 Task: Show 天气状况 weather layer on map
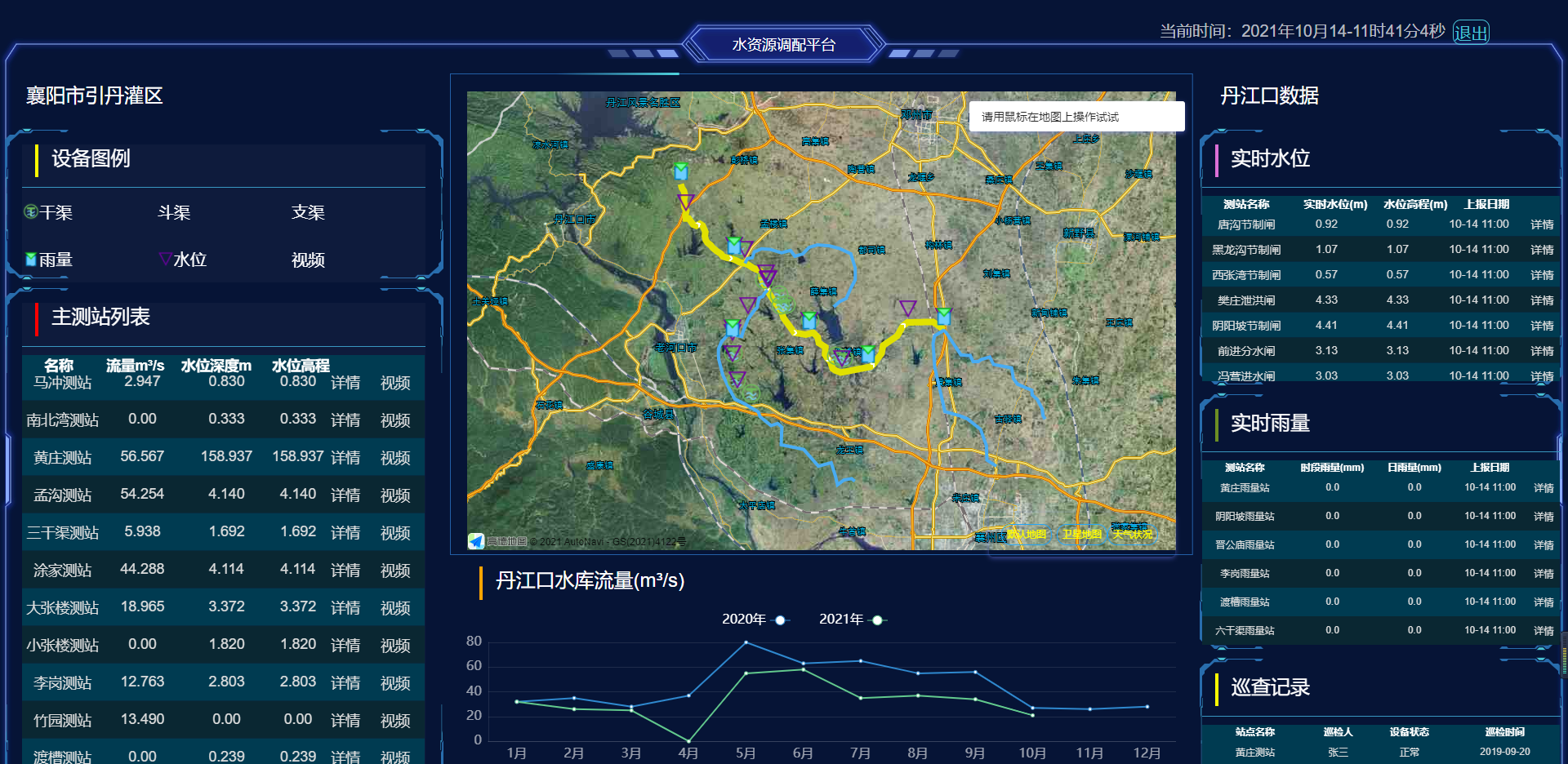coord(1133,534)
